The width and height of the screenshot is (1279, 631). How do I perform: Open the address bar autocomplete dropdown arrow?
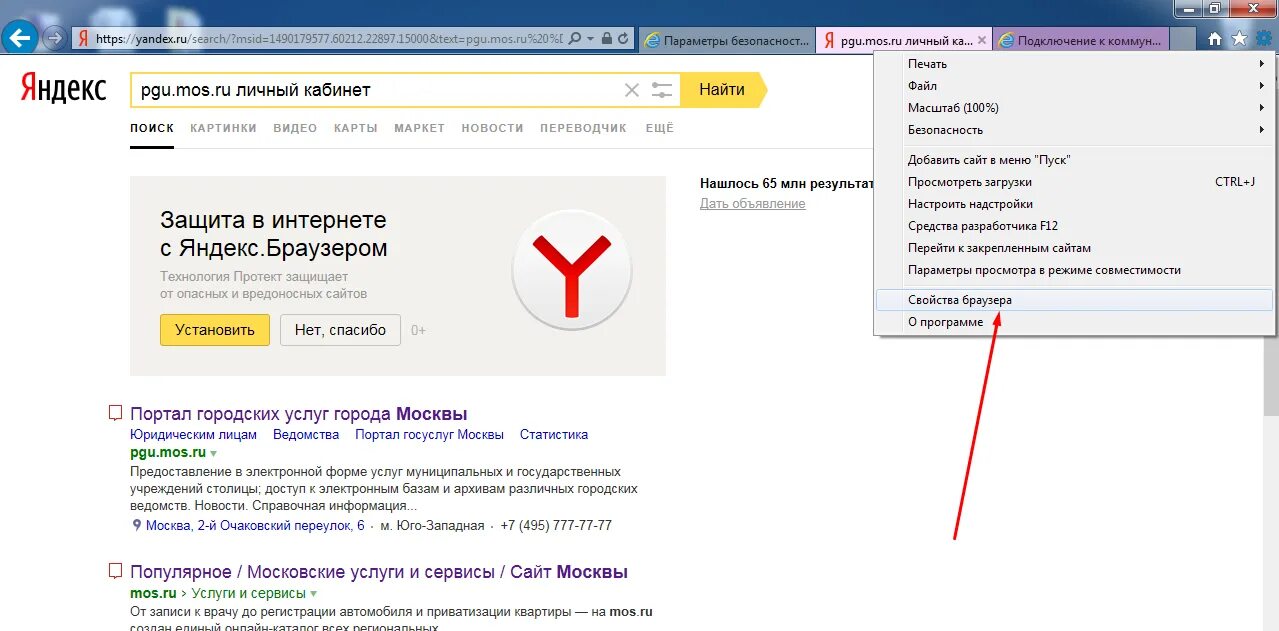coord(592,39)
